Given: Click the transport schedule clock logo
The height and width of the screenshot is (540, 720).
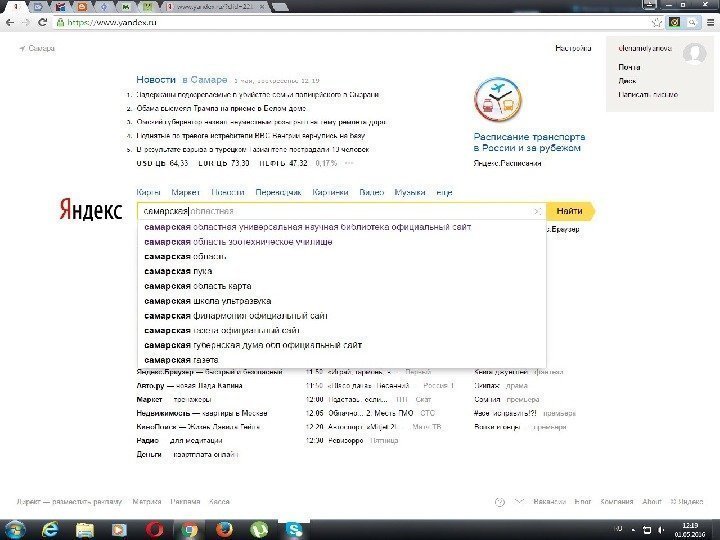Looking at the screenshot, I should 498,100.
